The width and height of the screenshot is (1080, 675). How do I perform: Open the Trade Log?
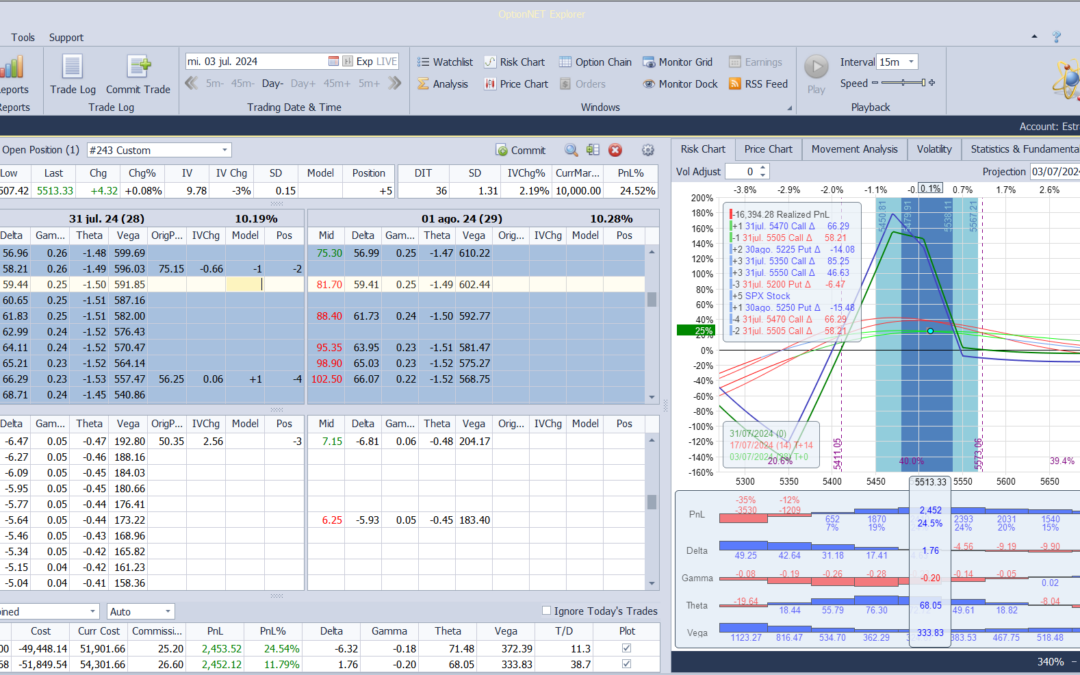[72, 74]
